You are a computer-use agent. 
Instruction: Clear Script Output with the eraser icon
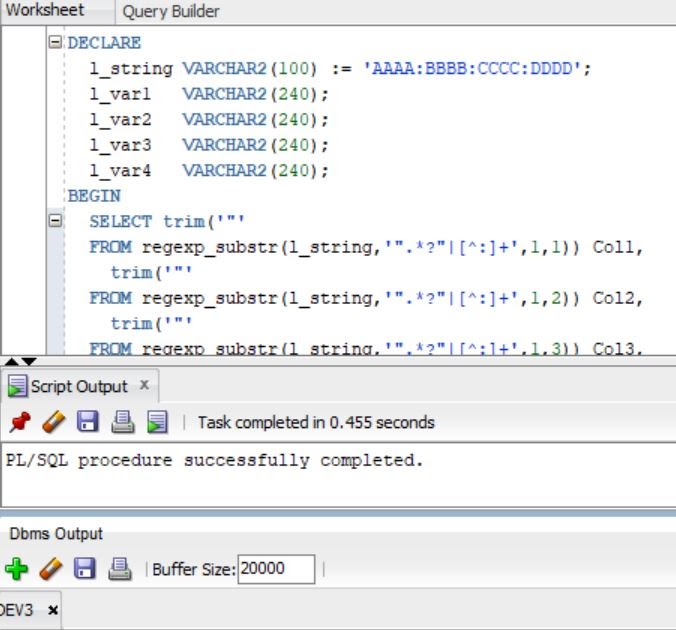54,422
